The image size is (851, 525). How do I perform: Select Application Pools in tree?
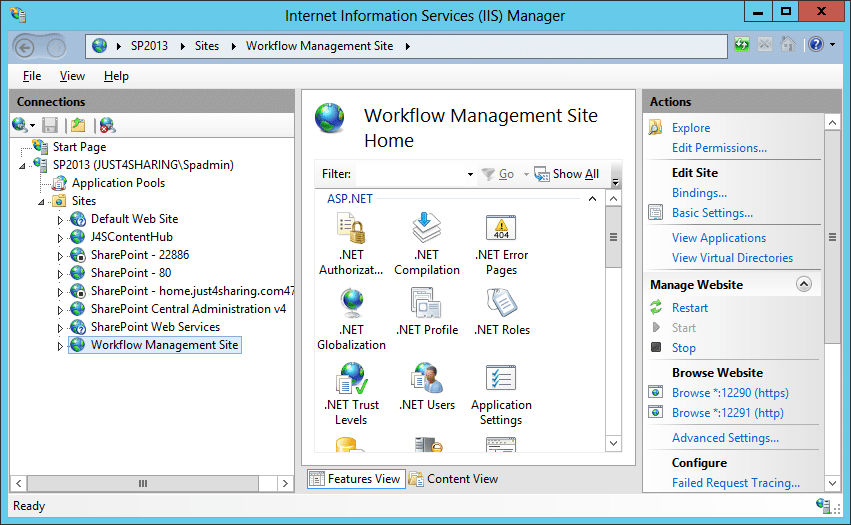click(x=118, y=183)
